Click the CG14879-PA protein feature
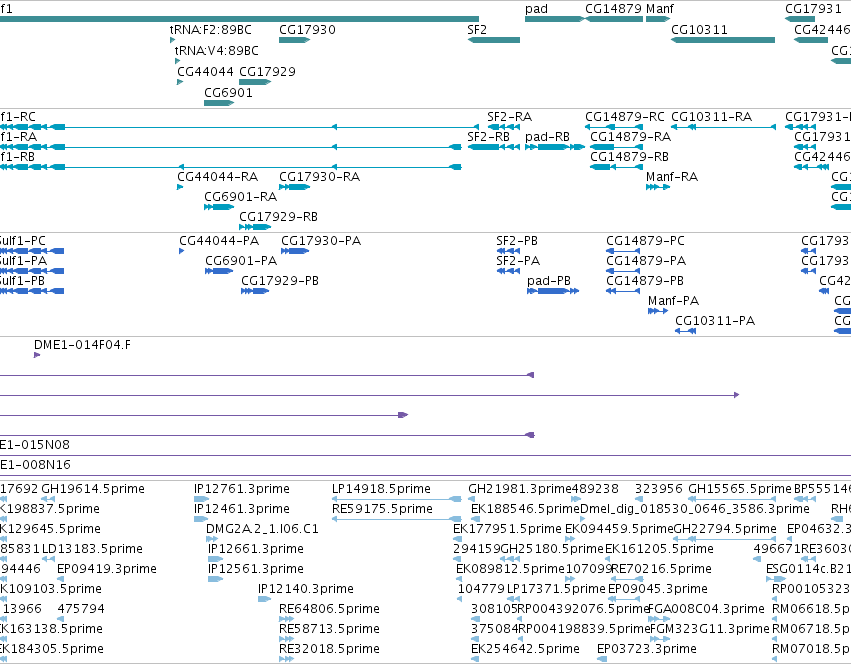The width and height of the screenshot is (851, 664). [624, 271]
